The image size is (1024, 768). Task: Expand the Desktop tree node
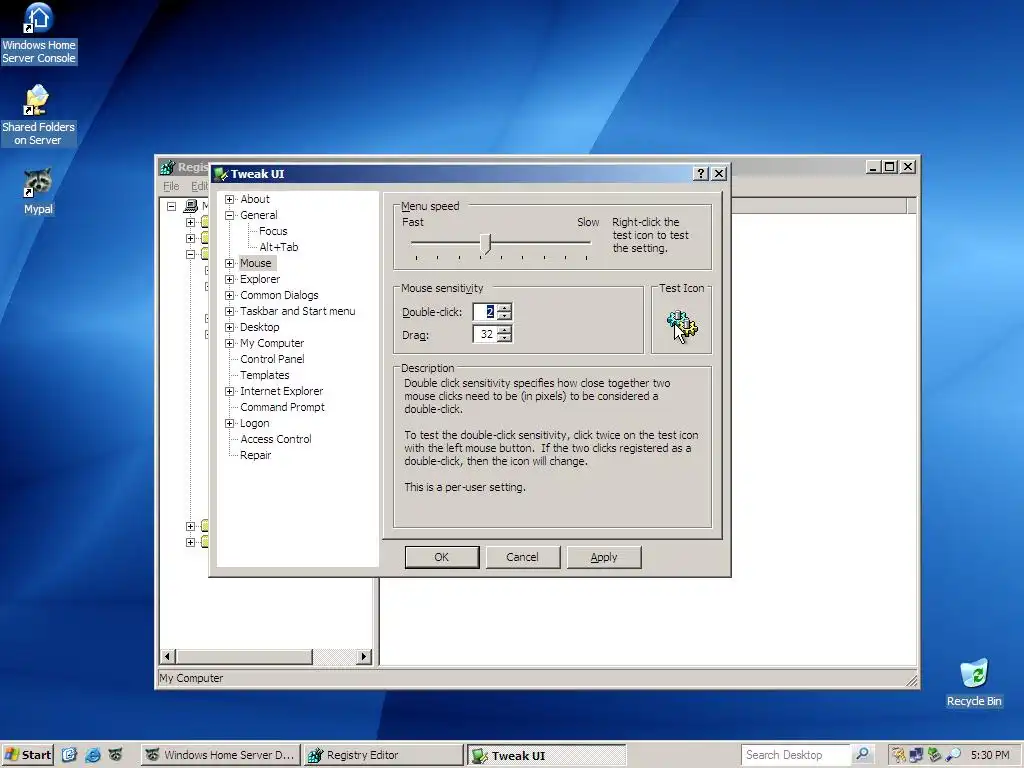pos(229,327)
